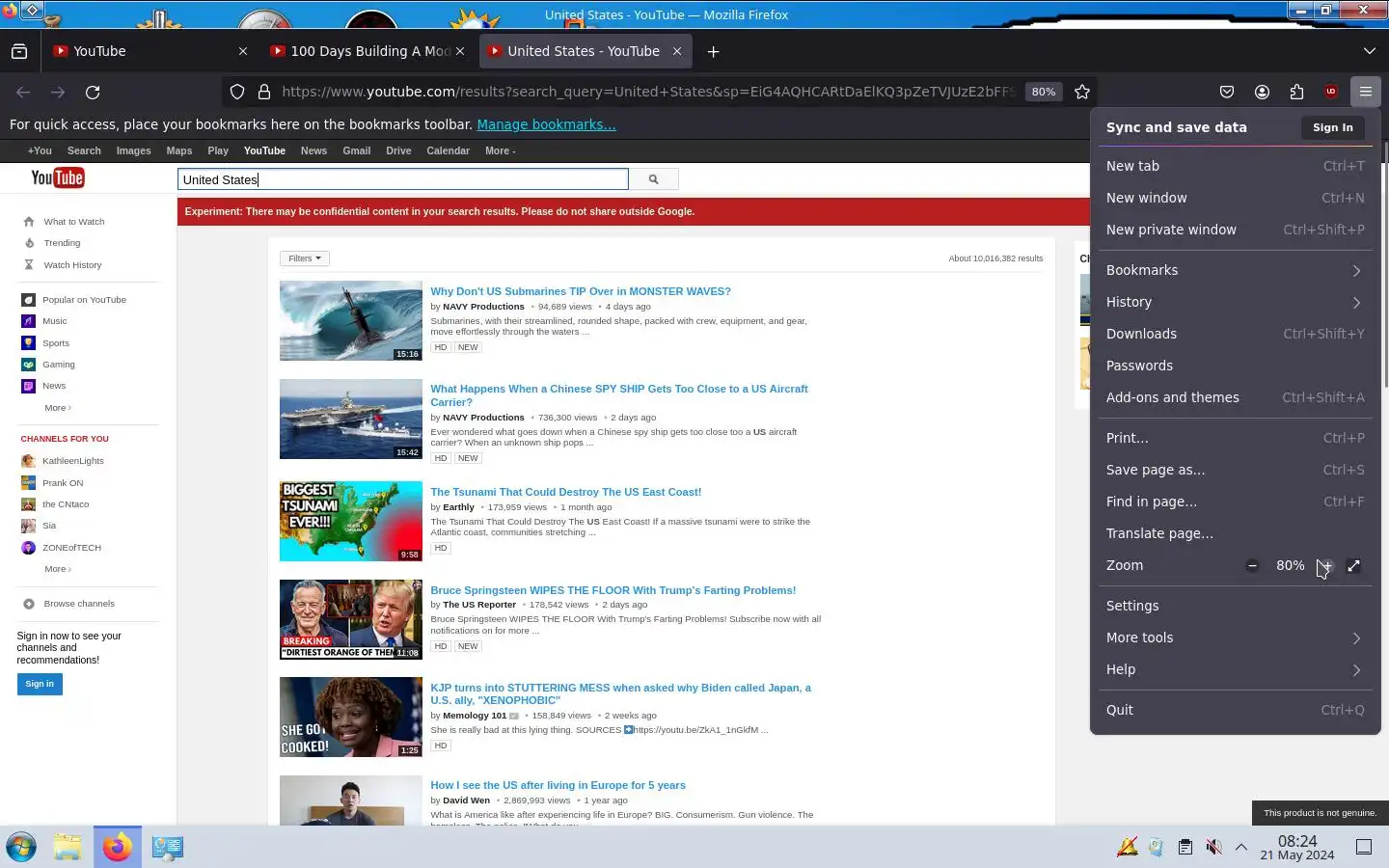Open the file manager folder in taskbar
The height and width of the screenshot is (868, 1389).
(68, 847)
